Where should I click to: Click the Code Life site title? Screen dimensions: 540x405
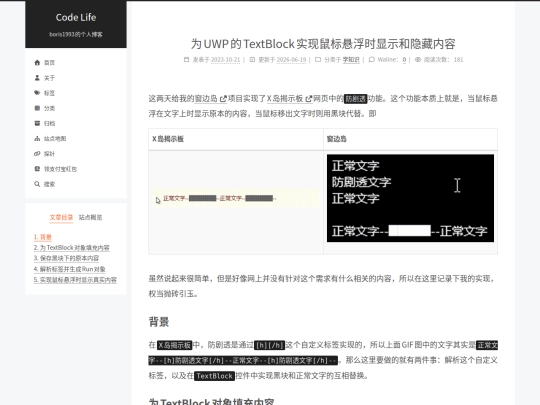click(x=76, y=17)
